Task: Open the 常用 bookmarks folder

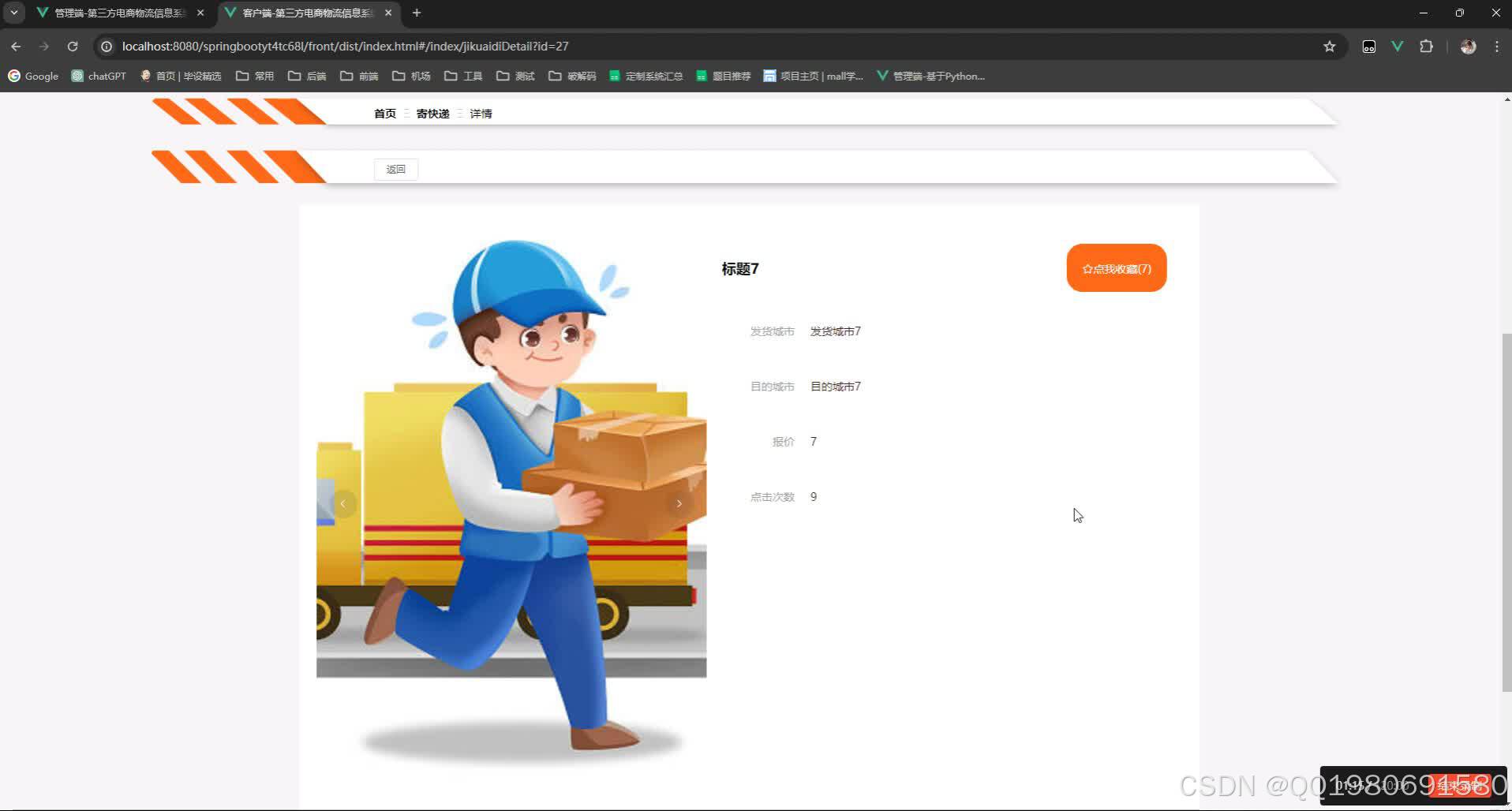Action: click(254, 76)
